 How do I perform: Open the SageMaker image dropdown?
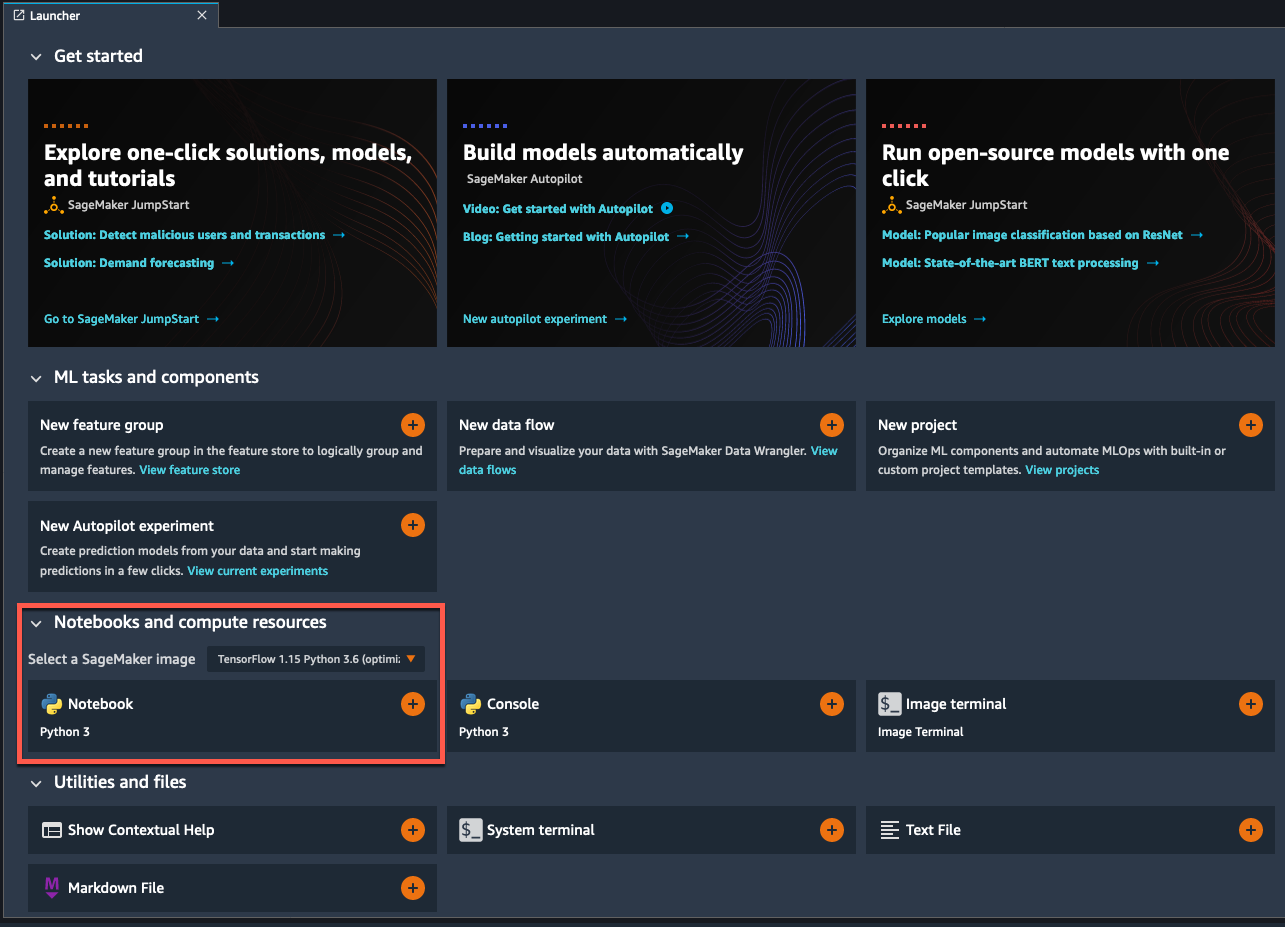tap(316, 659)
